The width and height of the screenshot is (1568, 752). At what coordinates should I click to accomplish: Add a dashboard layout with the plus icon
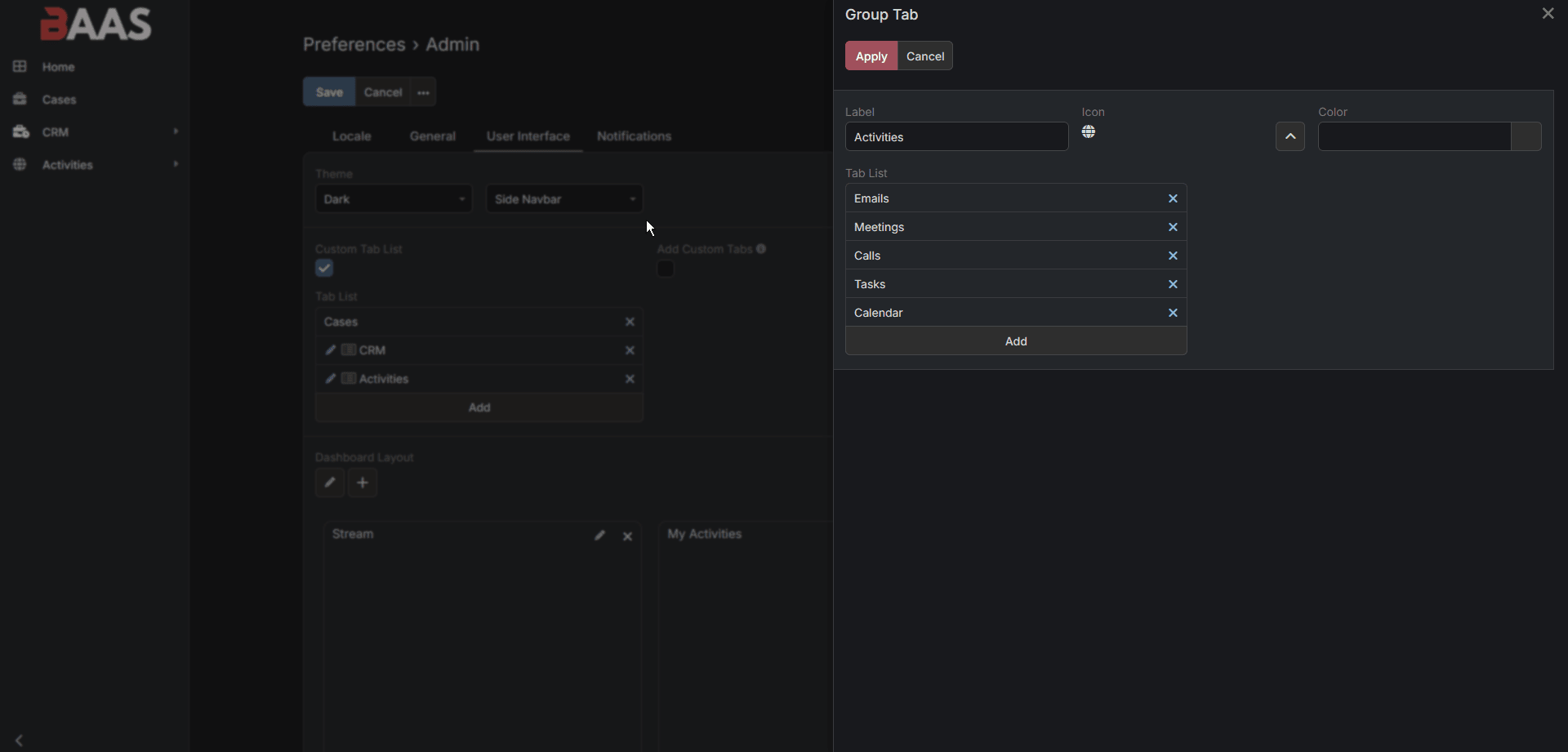click(x=363, y=483)
